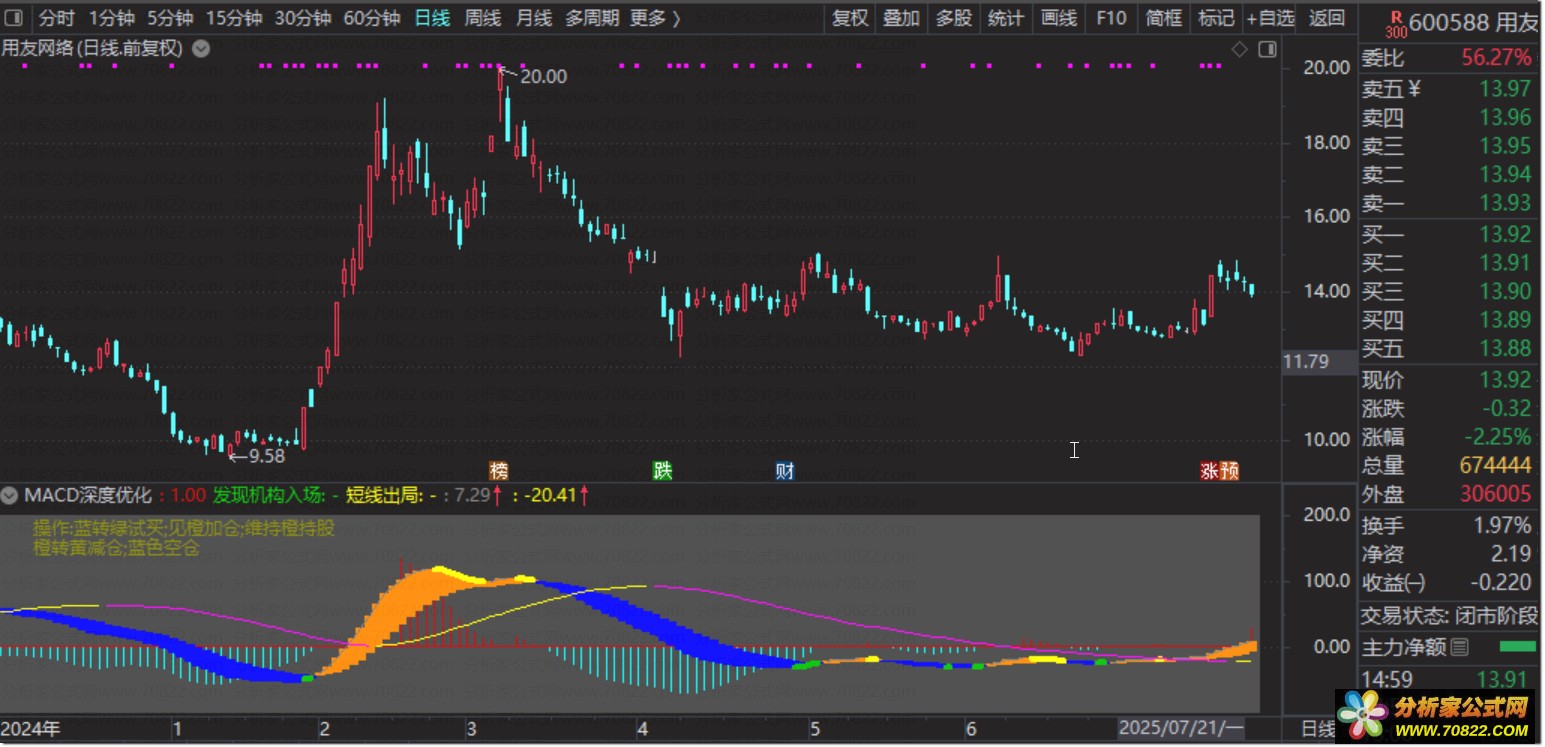Screen dimensions: 1545x747
Task: Click the 卖五 price 13.97
Action: point(1505,89)
